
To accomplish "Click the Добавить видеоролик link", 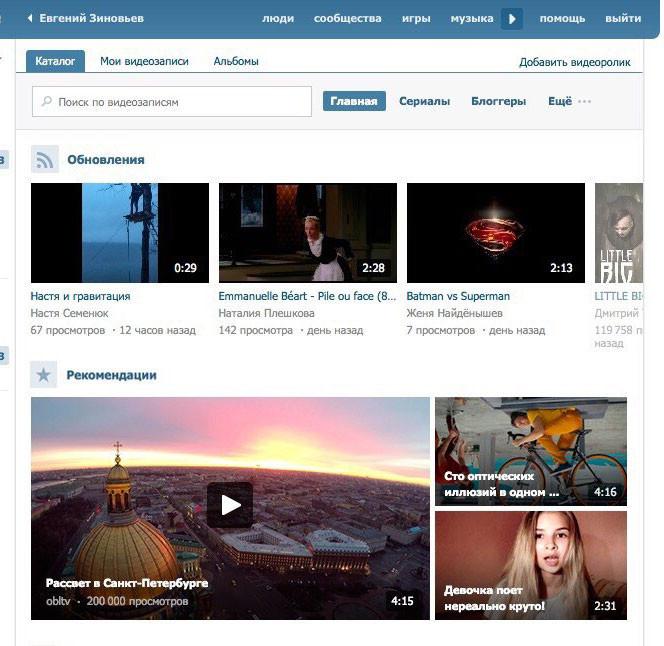I will [574, 62].
